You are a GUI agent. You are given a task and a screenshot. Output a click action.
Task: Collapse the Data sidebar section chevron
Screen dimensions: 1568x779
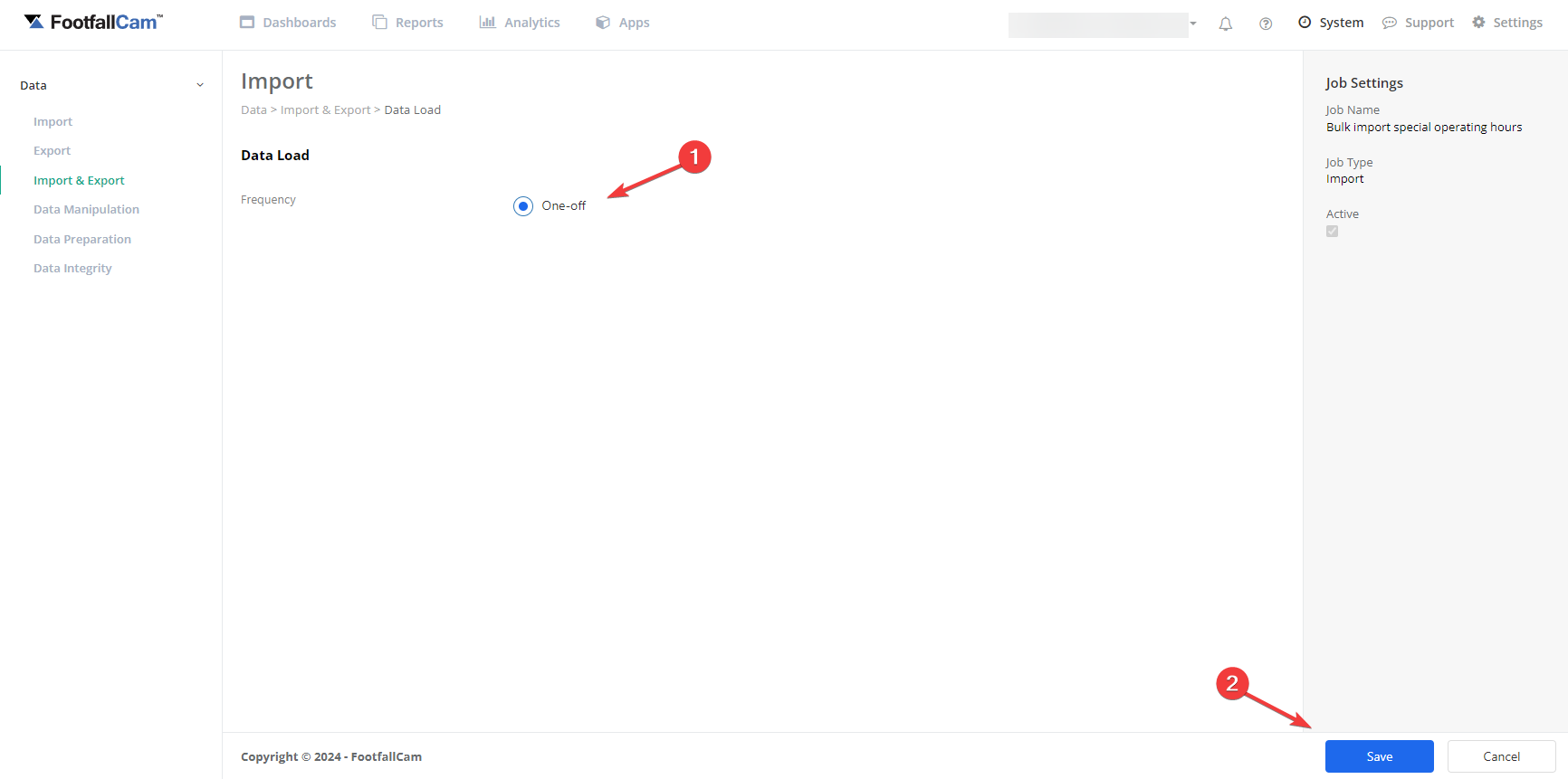click(x=200, y=85)
